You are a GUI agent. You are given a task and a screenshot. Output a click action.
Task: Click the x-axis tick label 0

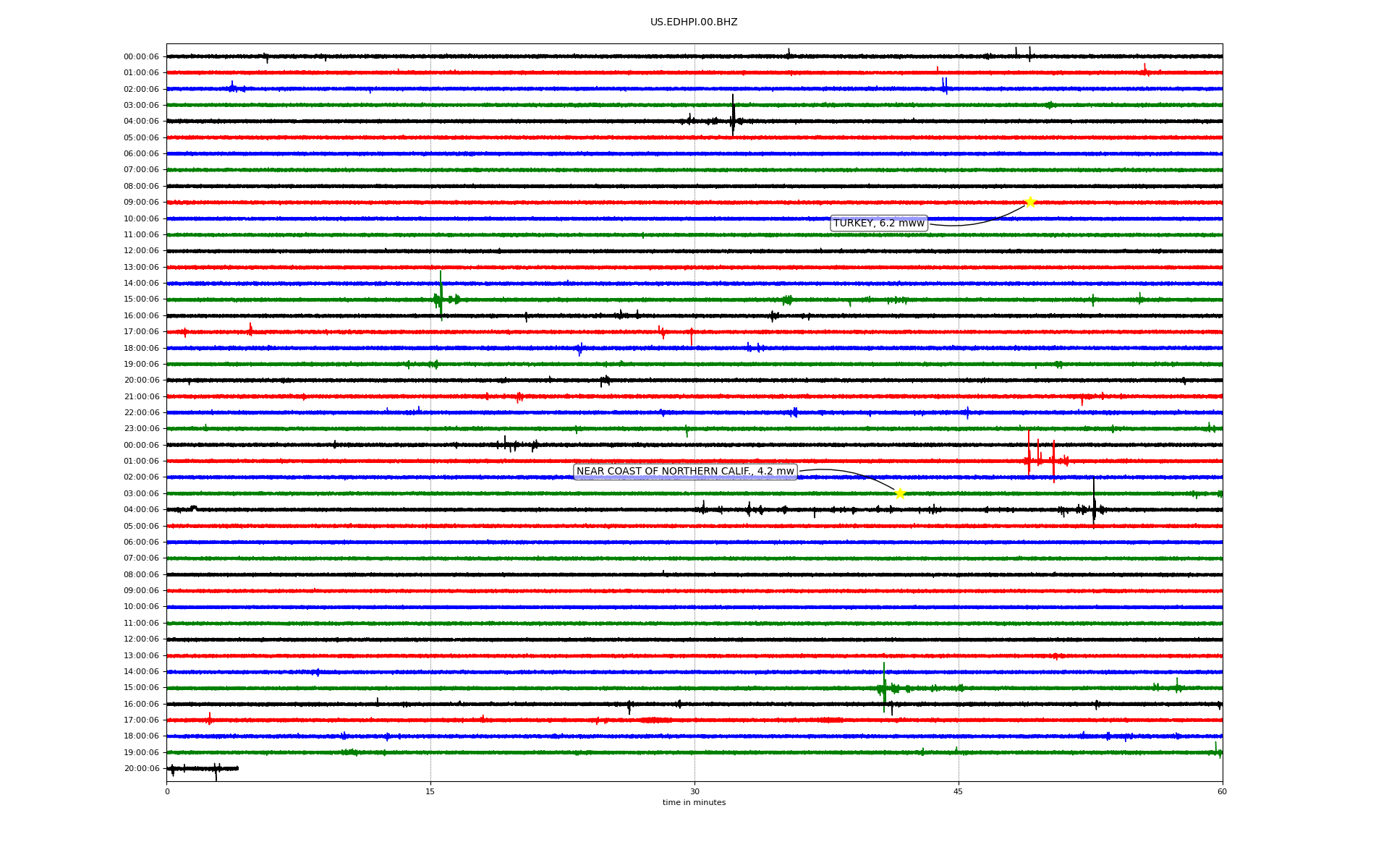167,791
